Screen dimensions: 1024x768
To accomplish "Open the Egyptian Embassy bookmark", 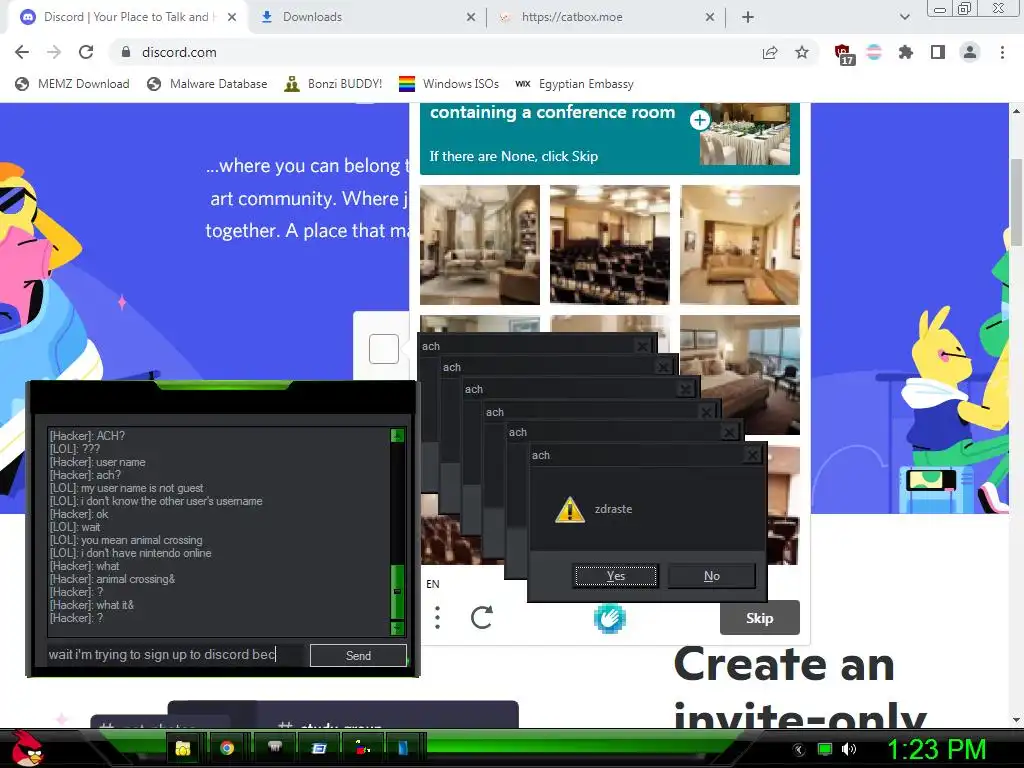I will click(x=575, y=84).
